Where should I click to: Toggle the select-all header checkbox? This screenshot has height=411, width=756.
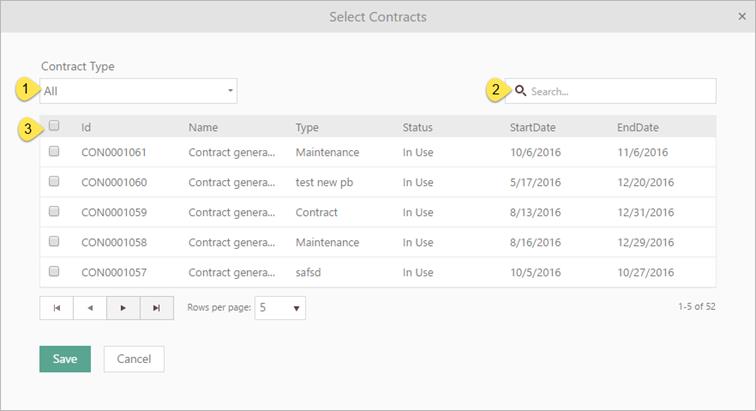pos(54,126)
